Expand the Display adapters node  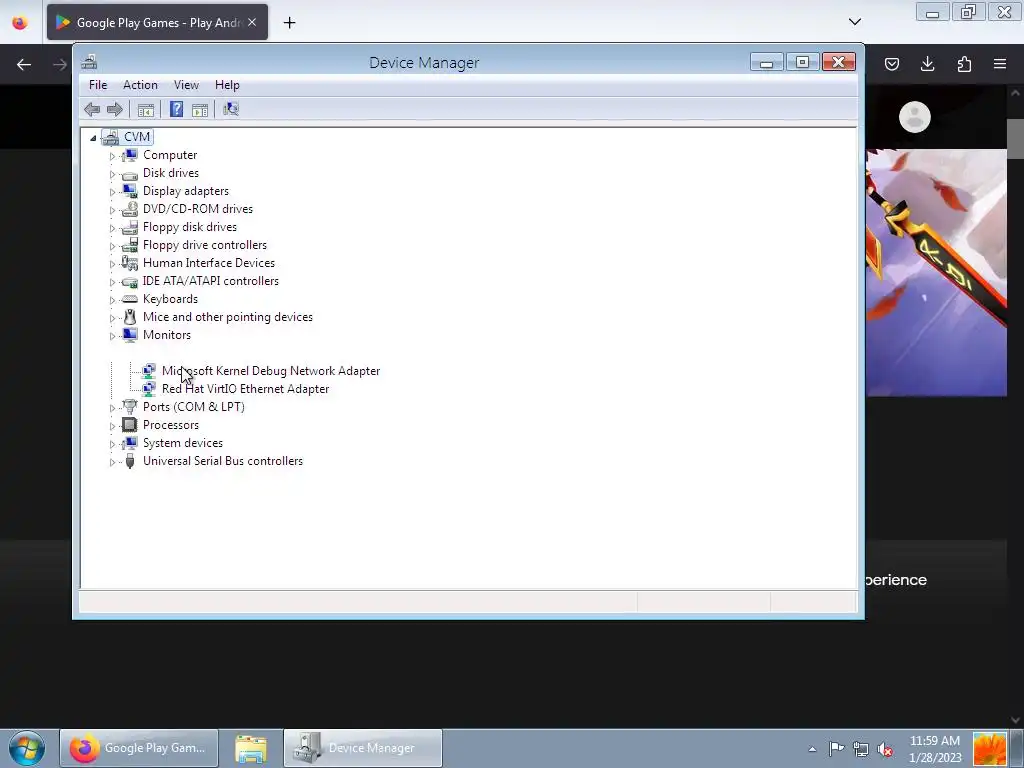pyautogui.click(x=112, y=192)
